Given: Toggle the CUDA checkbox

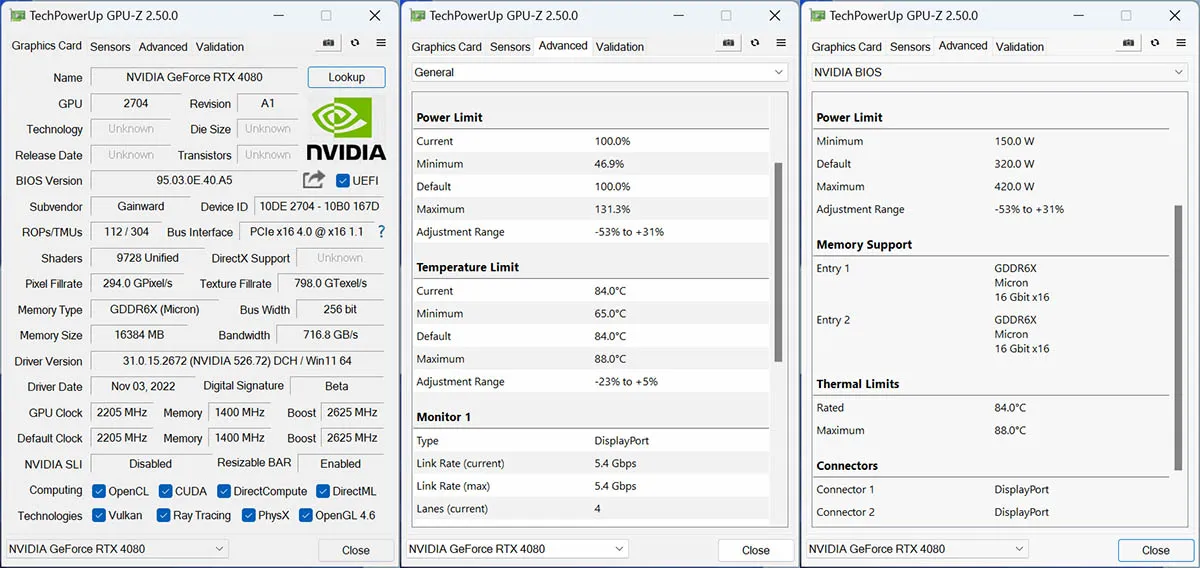Looking at the screenshot, I should tap(164, 491).
